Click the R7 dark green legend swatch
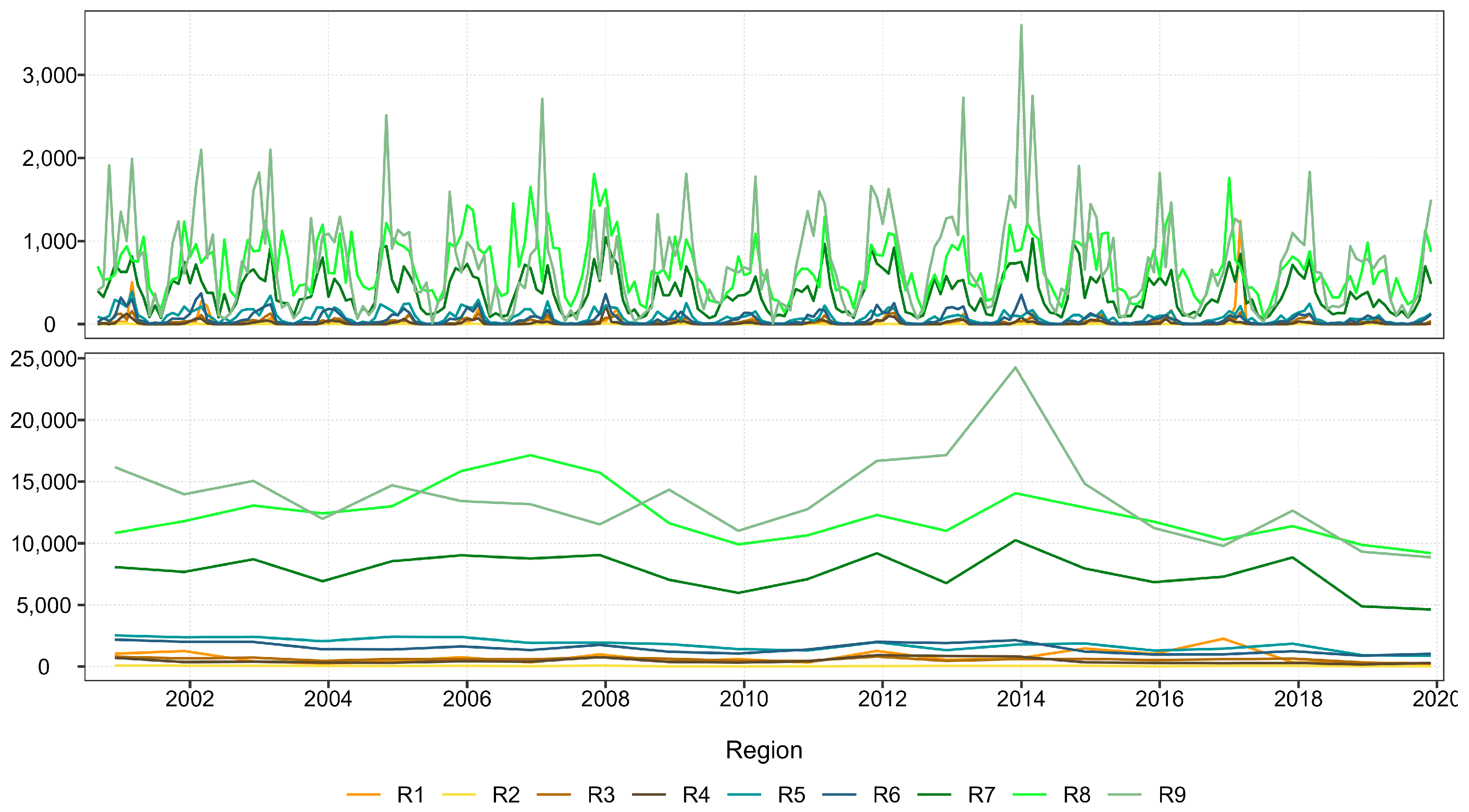Screen dimensions: 1469x812 (x=935, y=794)
